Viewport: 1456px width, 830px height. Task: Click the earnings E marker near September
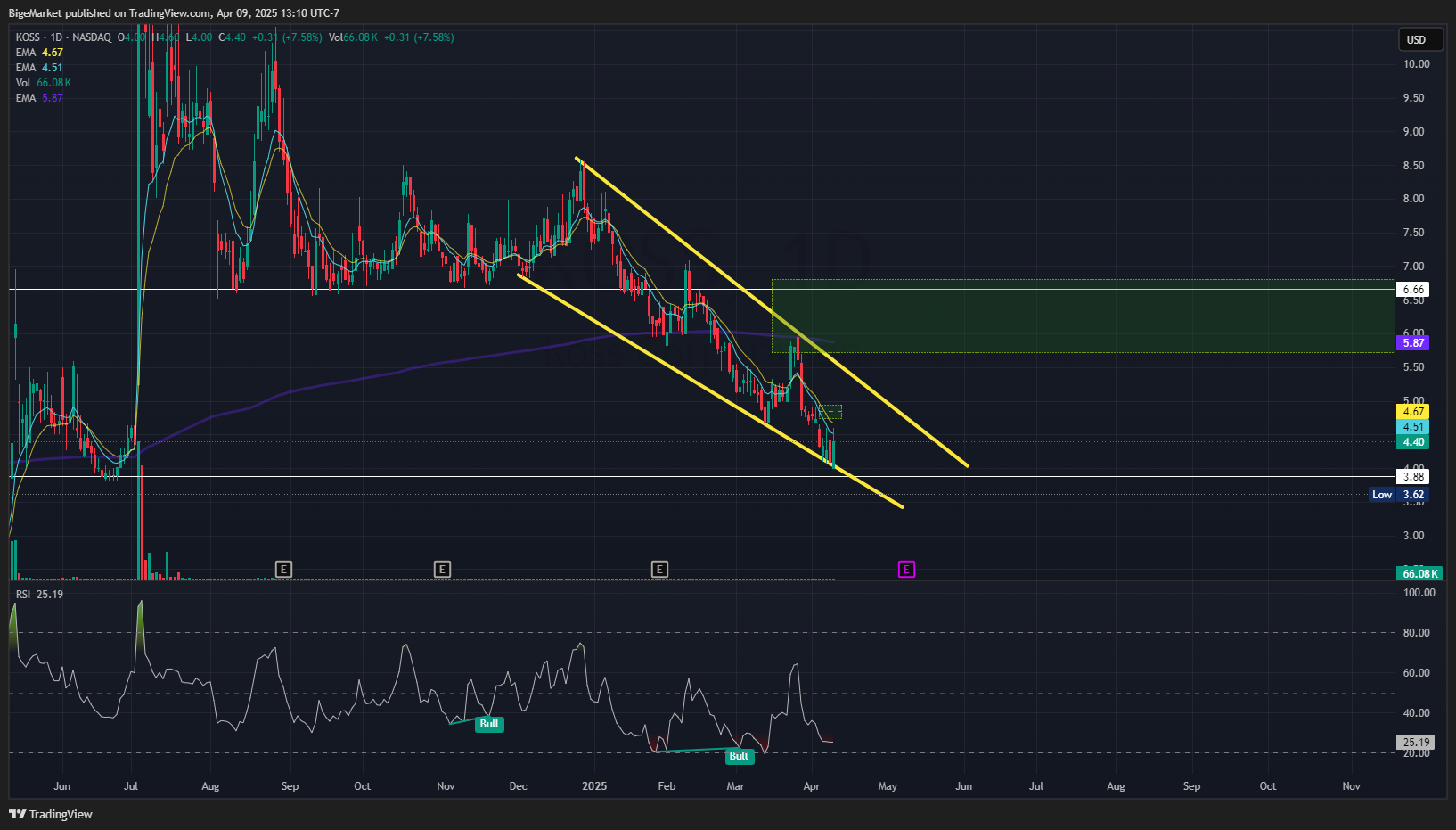tap(283, 569)
